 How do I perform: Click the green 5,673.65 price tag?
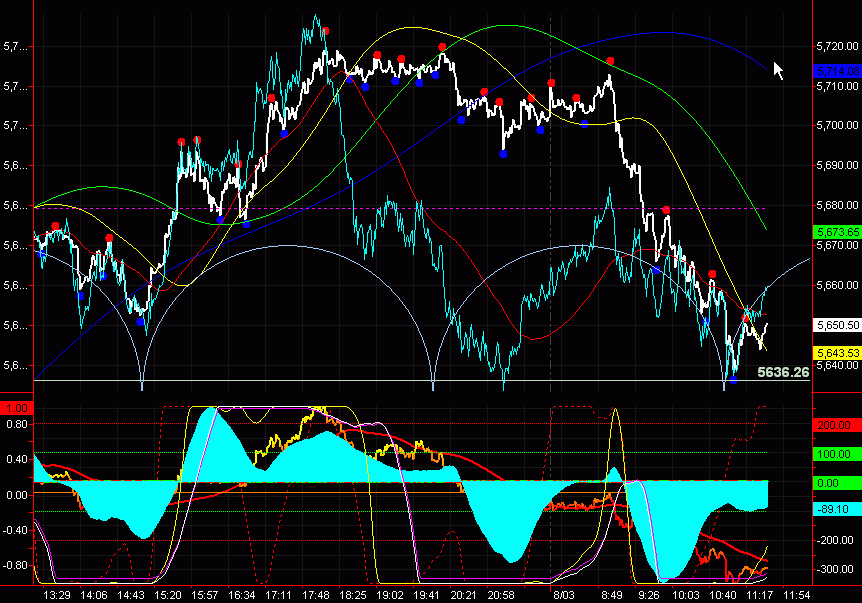pos(836,232)
